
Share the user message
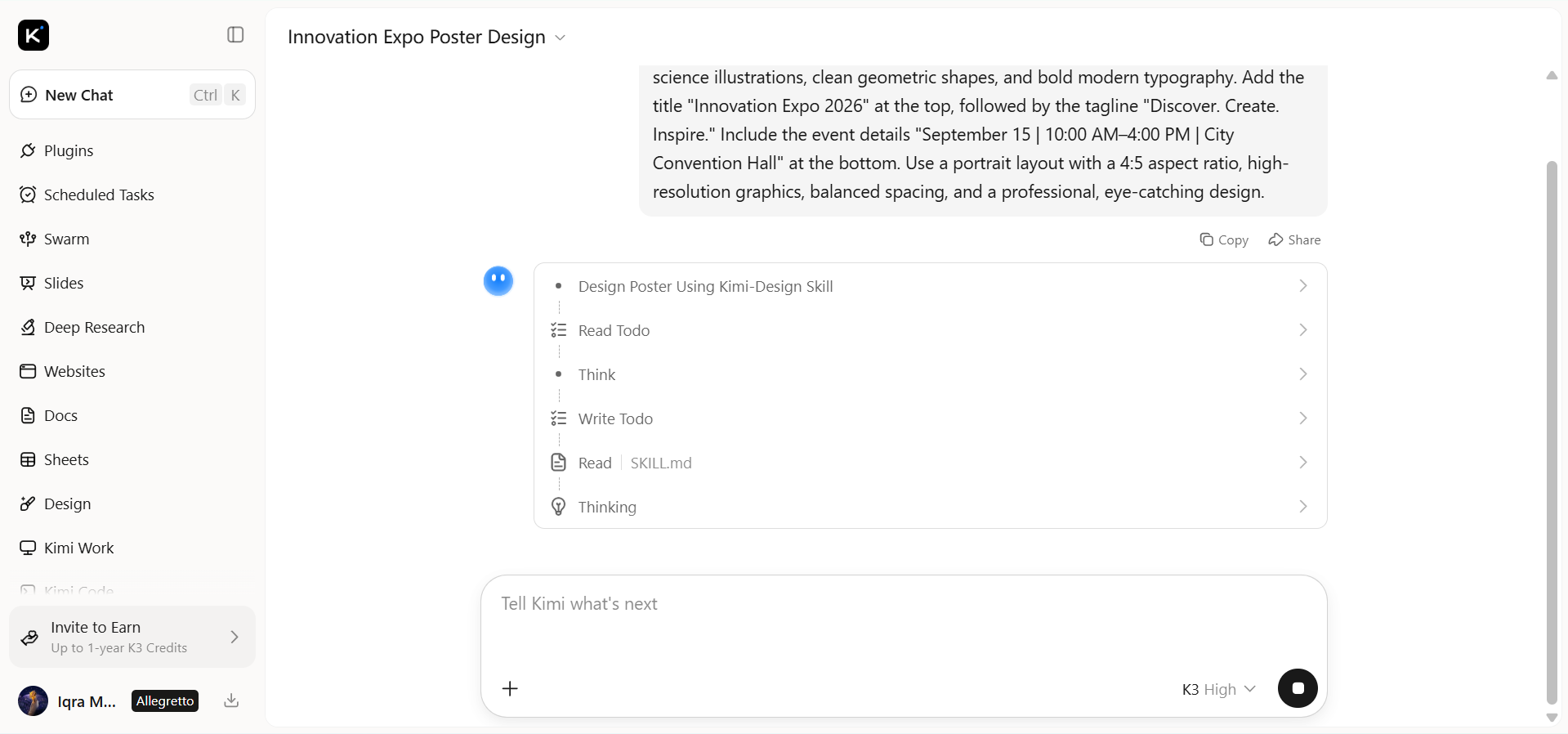(1294, 239)
